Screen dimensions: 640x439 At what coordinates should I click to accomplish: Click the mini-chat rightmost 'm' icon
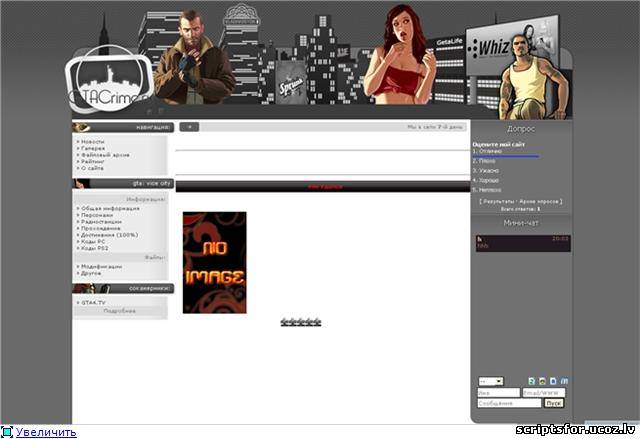tap(564, 381)
